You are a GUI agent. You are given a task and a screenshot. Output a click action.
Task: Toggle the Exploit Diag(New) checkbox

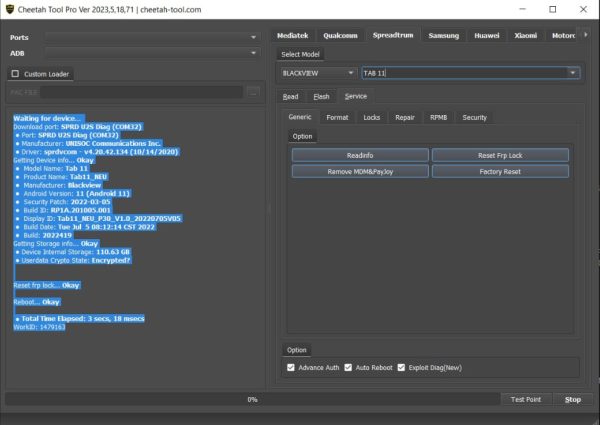(401, 367)
